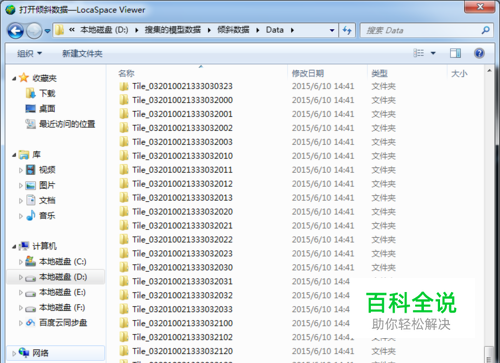Select folder Tile_03201002133303​0323
Screen dimensions: 500x363
tap(182, 86)
